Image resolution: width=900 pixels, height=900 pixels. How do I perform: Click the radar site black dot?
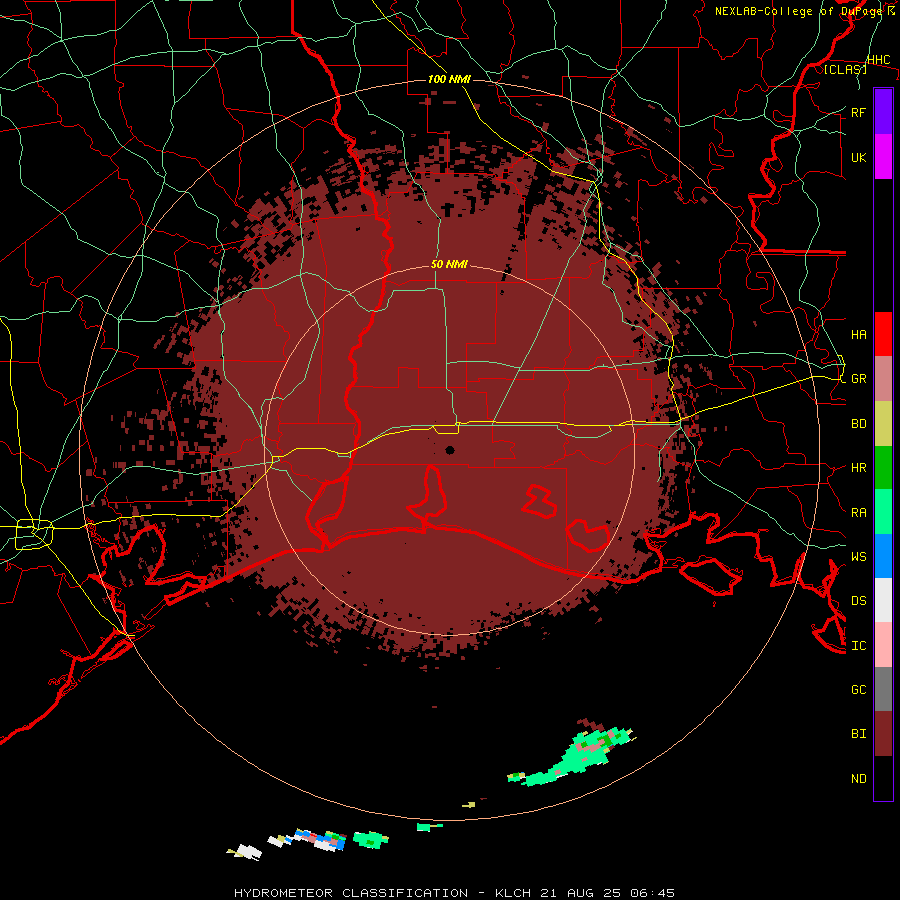pyautogui.click(x=450, y=450)
